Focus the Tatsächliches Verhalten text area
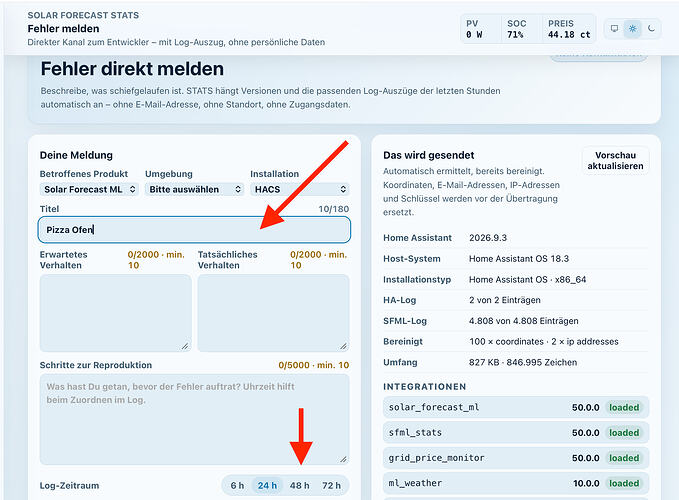Screen dimensions: 679x500 coord(273,313)
